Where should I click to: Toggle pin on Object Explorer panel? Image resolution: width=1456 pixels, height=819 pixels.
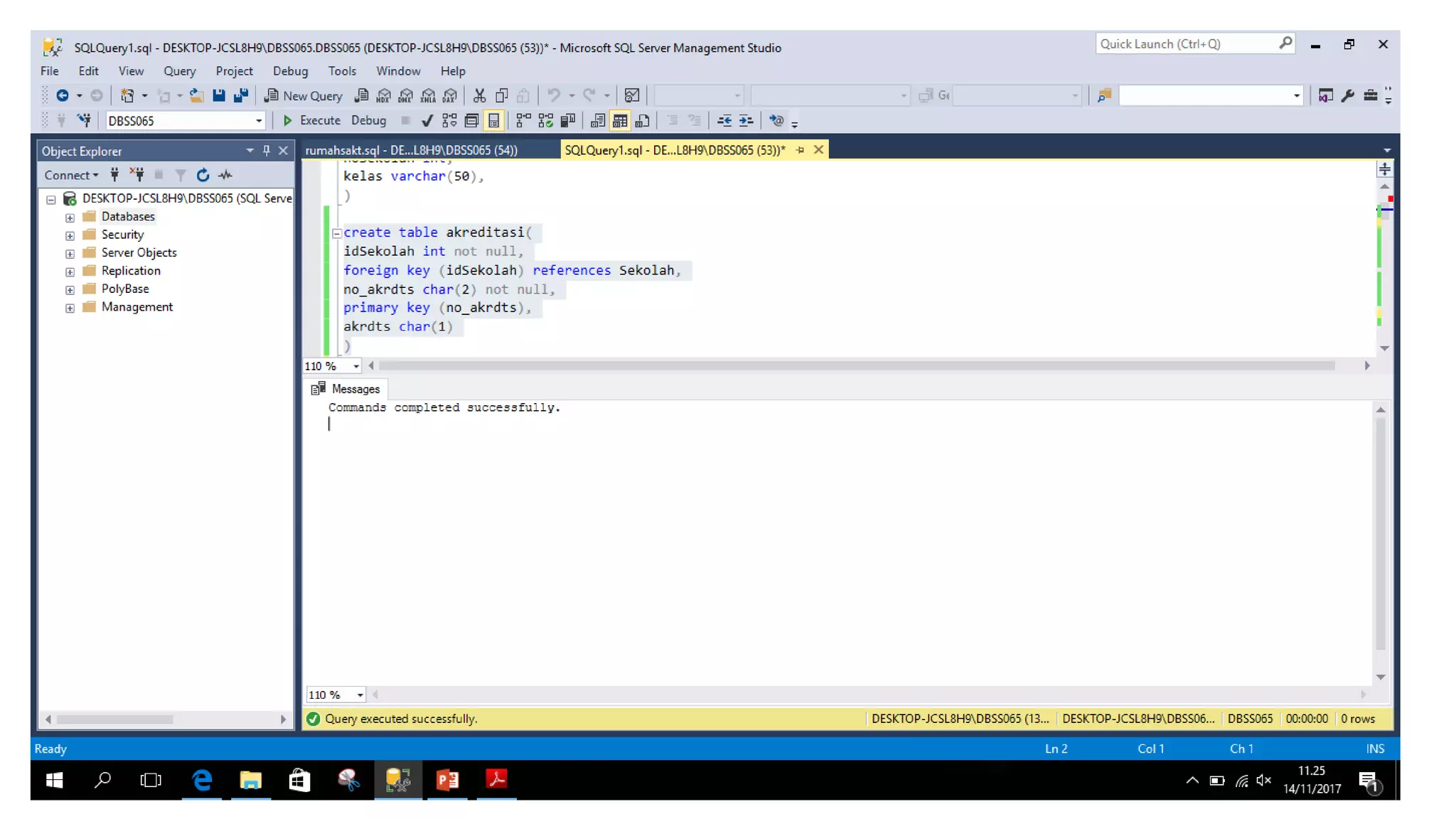pos(266,151)
